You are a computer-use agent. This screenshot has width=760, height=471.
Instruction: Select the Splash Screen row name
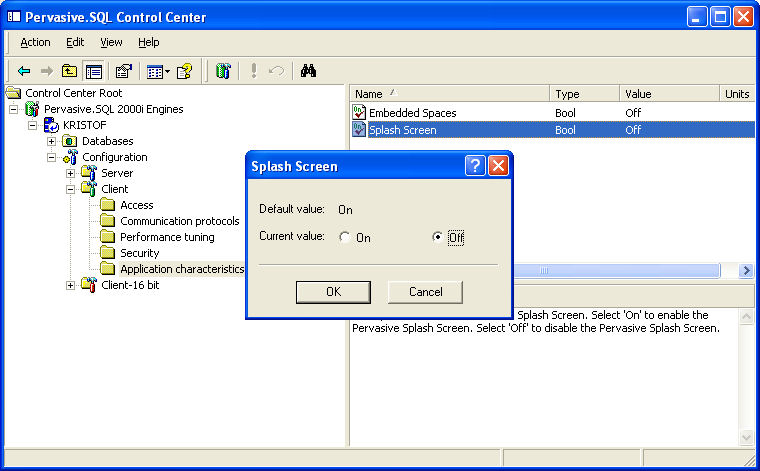tap(403, 130)
